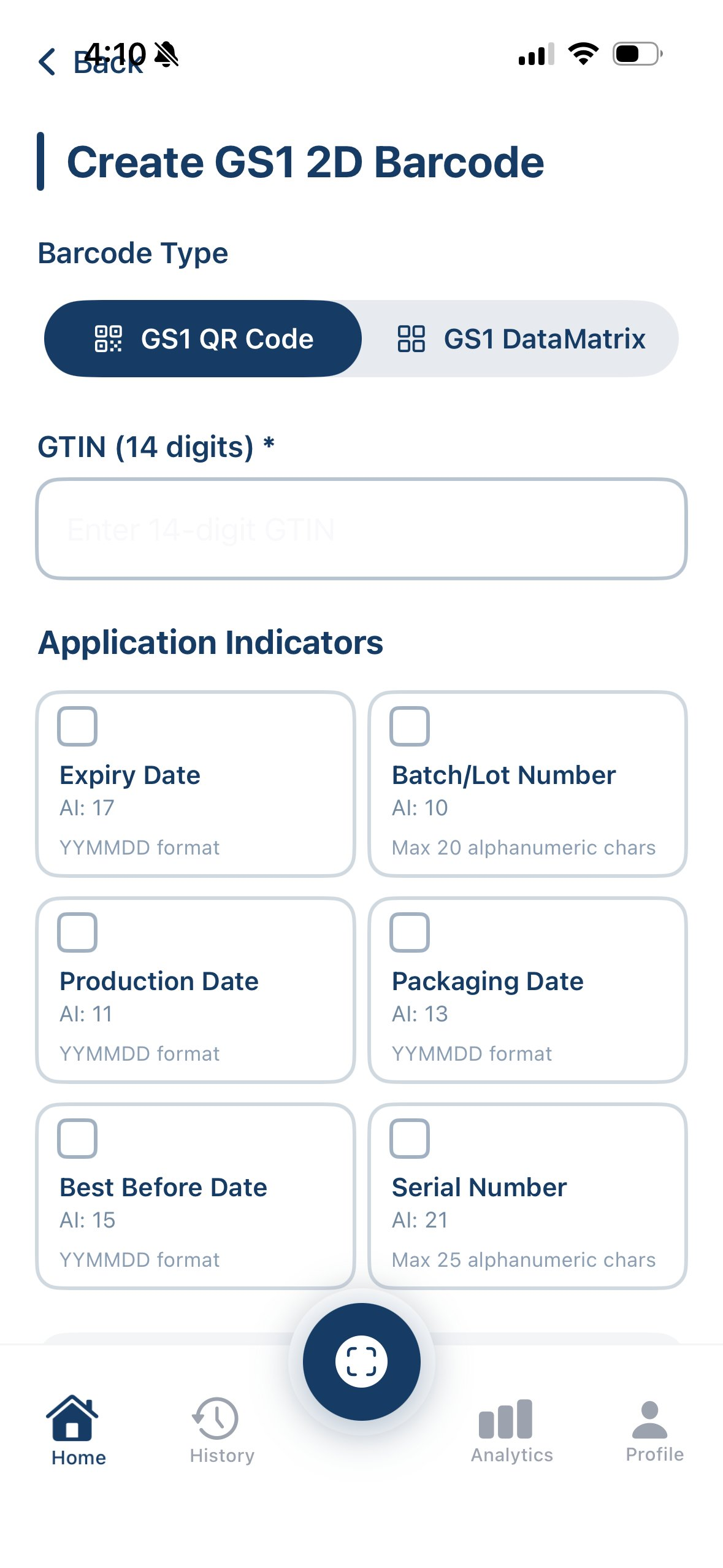Viewport: 723px width, 1568px height.
Task: Select the Batch/Lot Number title text
Action: [x=503, y=775]
